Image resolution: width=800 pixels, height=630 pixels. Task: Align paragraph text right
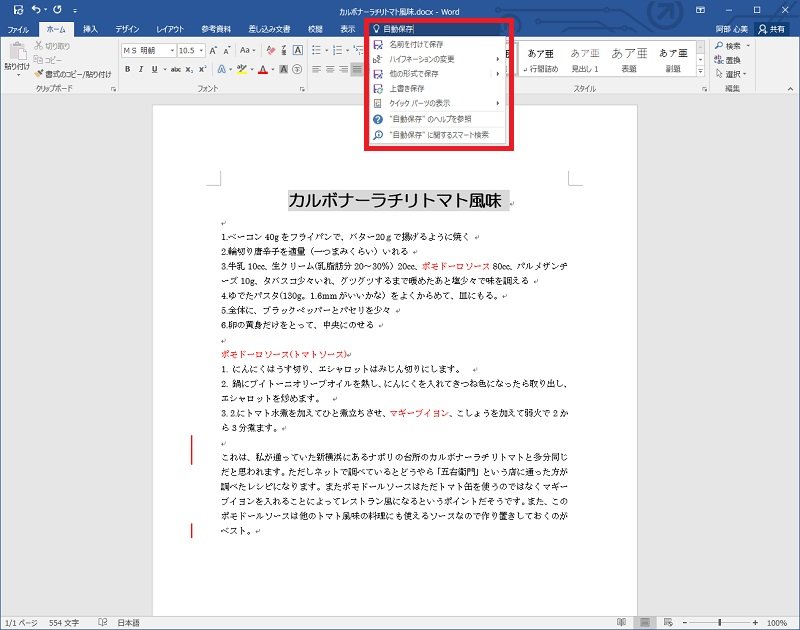click(344, 69)
